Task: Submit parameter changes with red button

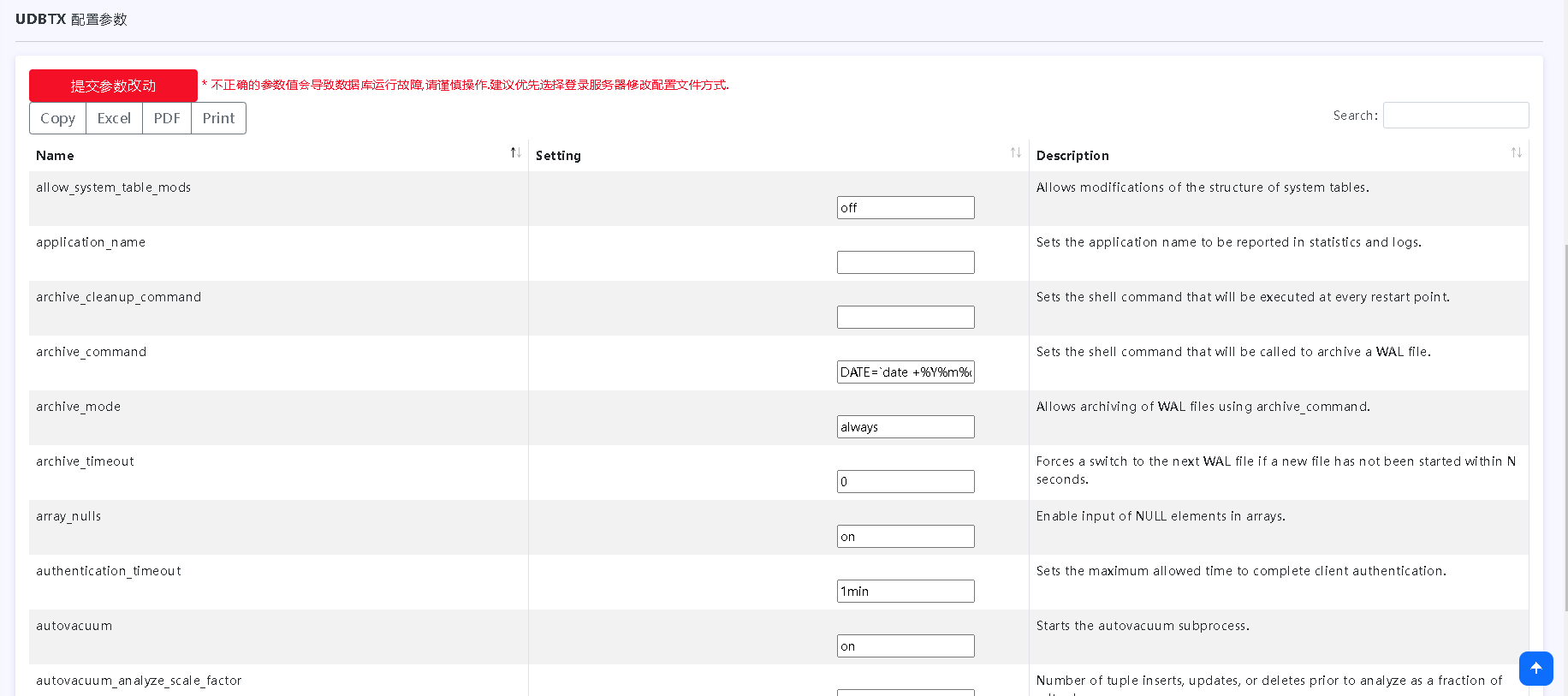Action: [x=113, y=86]
